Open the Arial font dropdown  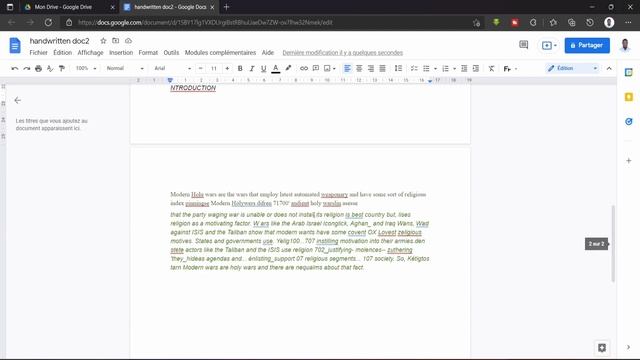coord(172,69)
